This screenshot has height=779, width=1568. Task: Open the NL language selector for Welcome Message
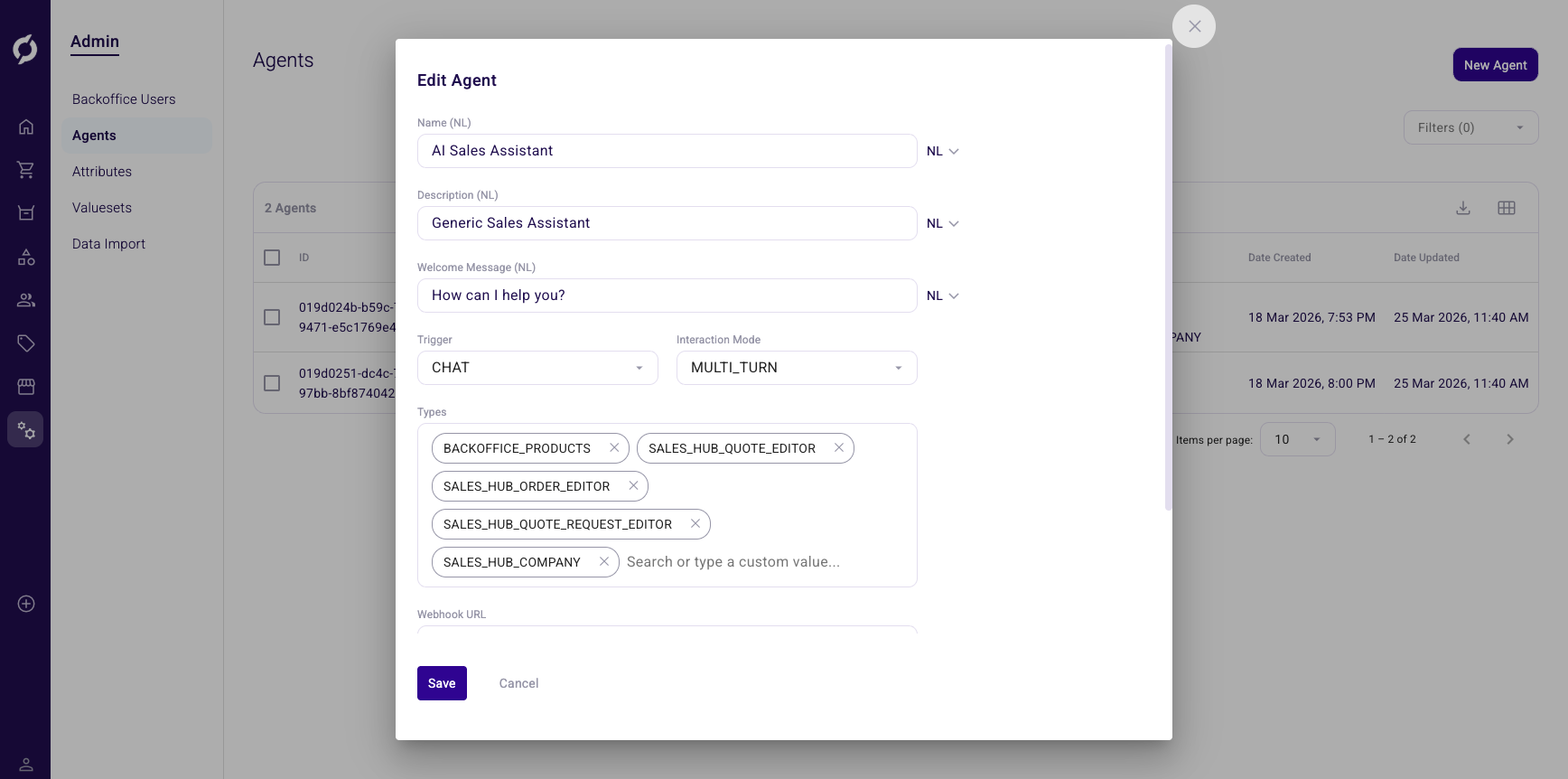943,296
